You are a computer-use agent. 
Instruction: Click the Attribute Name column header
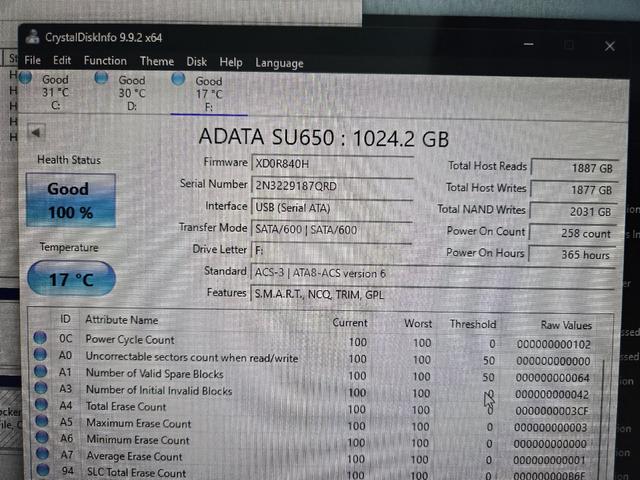coord(122,320)
